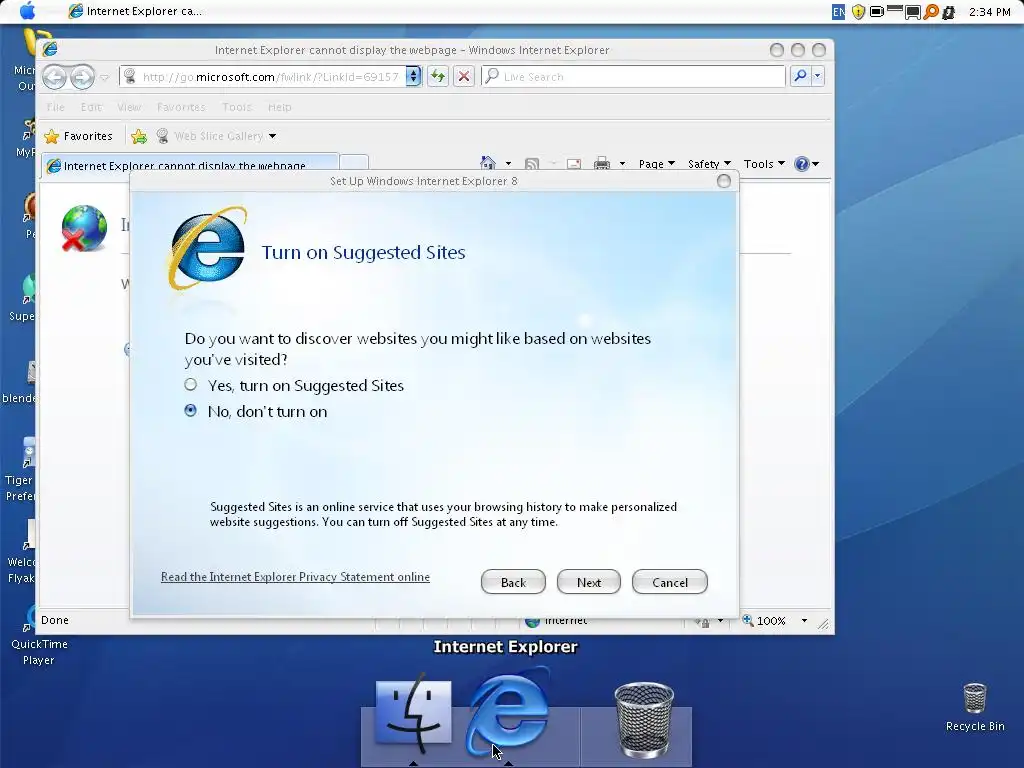The image size is (1024, 768).
Task: Open the Tools menu in menu bar
Action: pos(236,107)
